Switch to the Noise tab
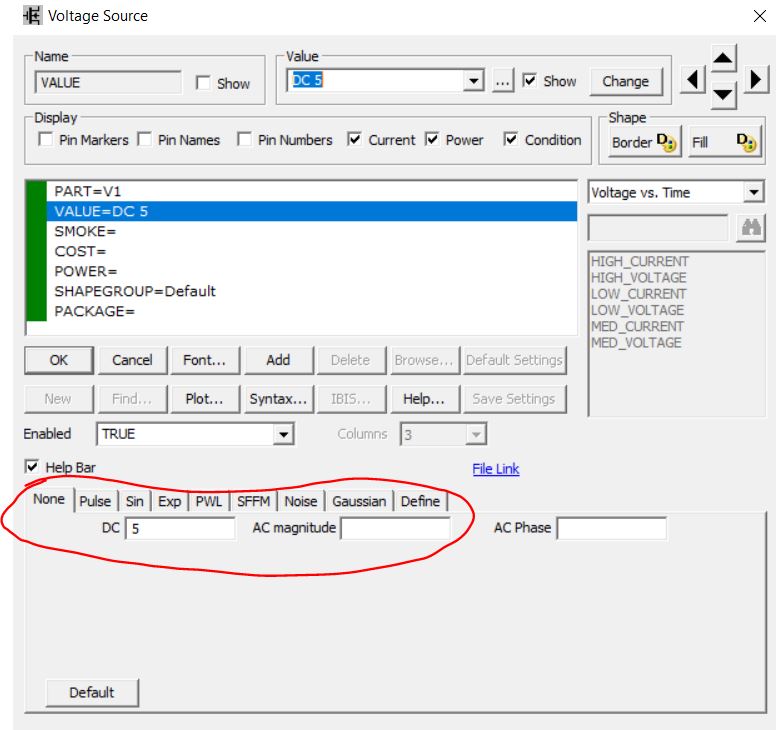776x730 pixels. tap(300, 501)
